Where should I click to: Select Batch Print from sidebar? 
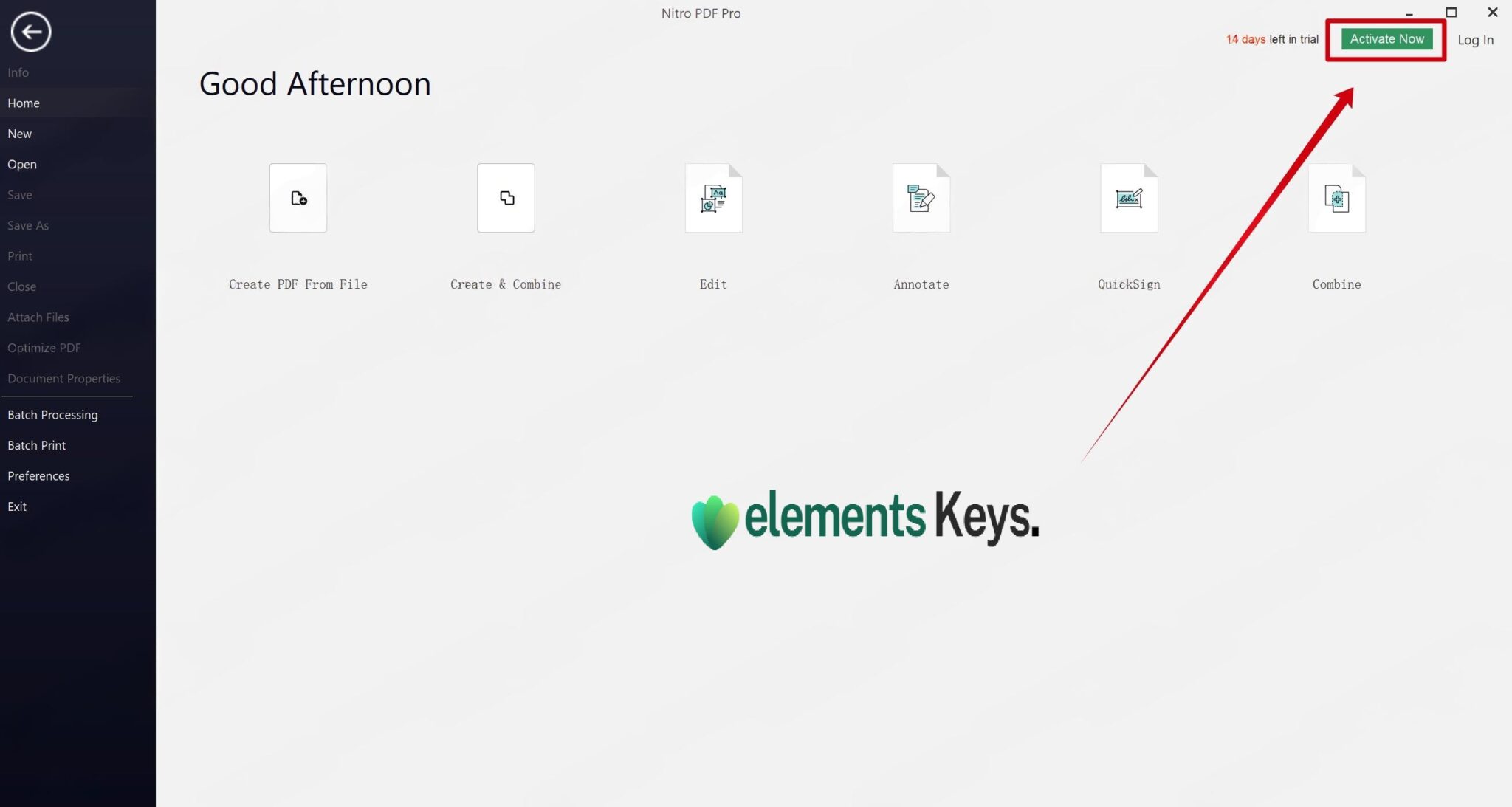(x=36, y=444)
